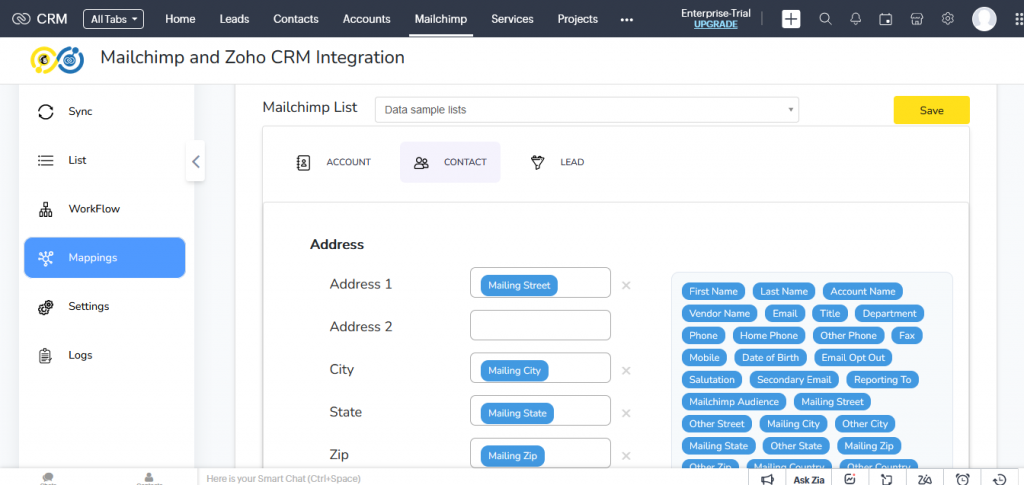Switch to the LEAD mapping tab
This screenshot has width=1024, height=485.
click(x=556, y=162)
